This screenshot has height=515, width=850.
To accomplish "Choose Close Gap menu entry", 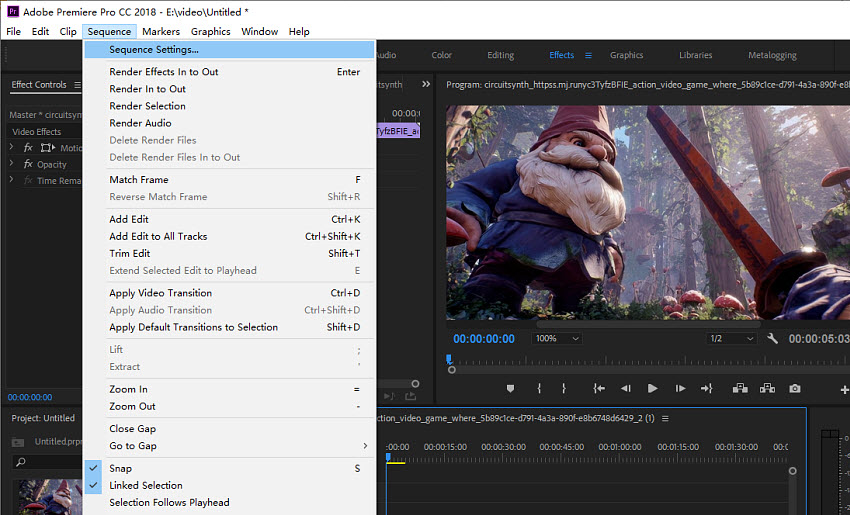I will tap(228, 428).
